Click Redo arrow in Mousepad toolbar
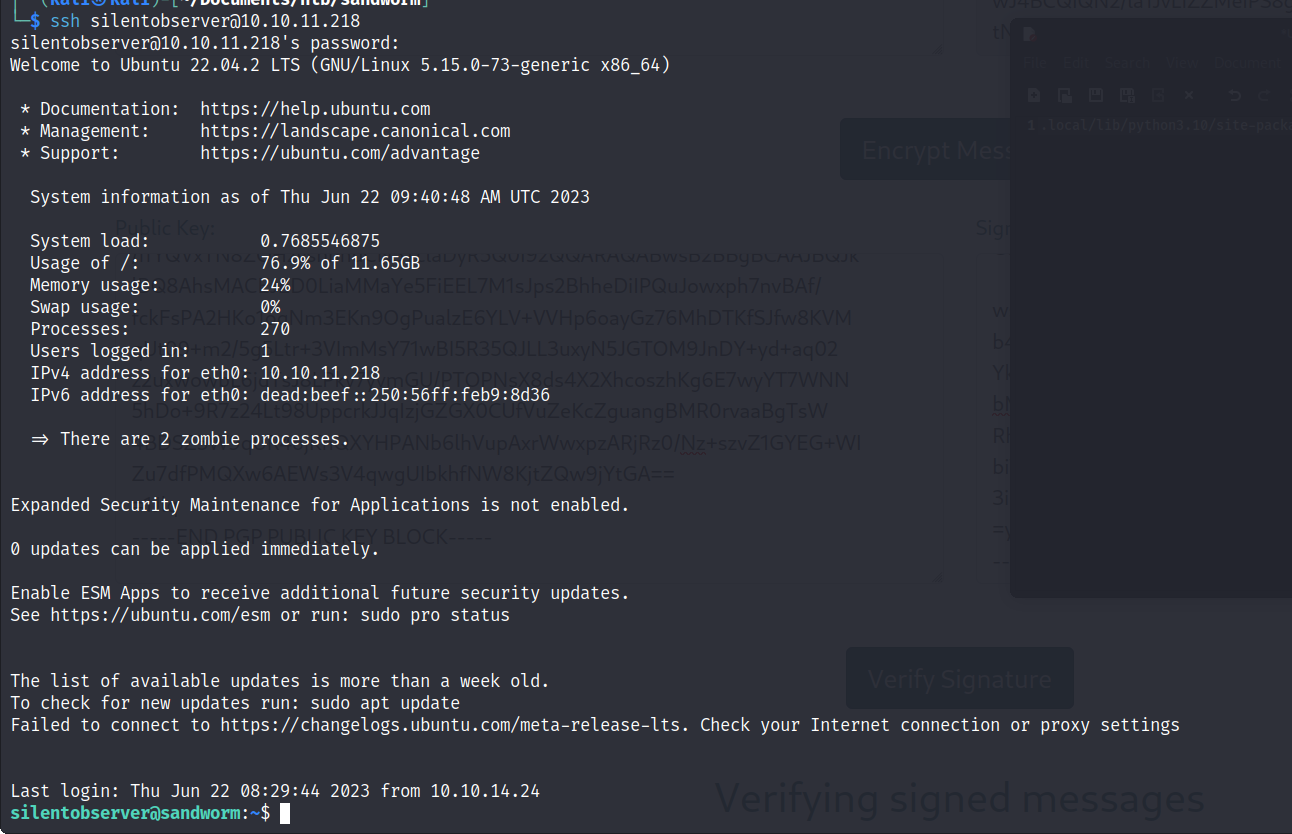The image size is (1292, 834). [1264, 95]
